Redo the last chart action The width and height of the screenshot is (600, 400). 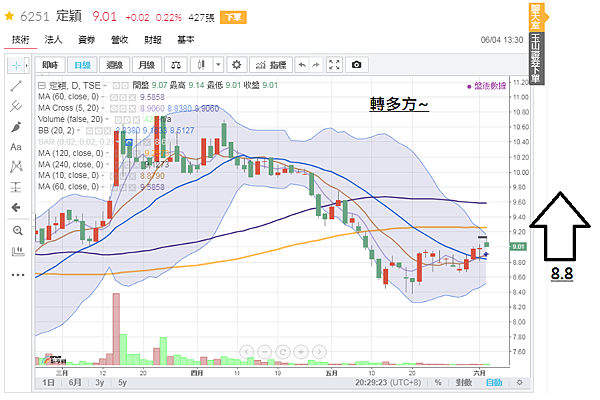click(x=316, y=65)
